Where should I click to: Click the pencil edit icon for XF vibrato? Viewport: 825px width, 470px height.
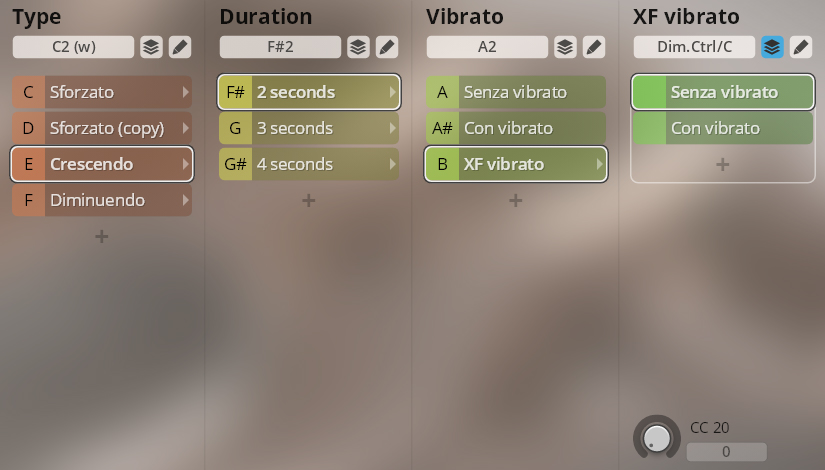pos(800,47)
